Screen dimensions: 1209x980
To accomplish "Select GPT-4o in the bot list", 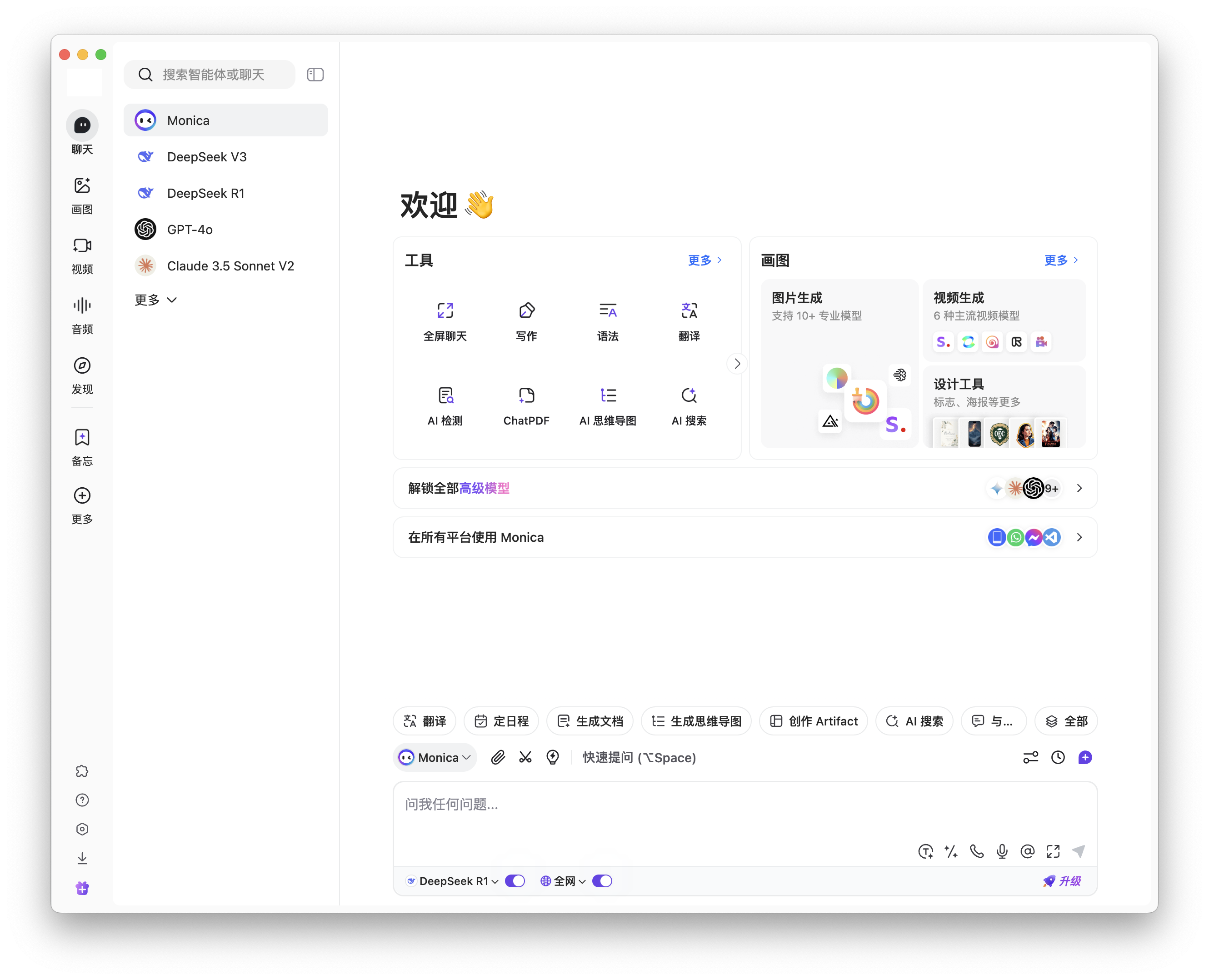I will point(226,229).
